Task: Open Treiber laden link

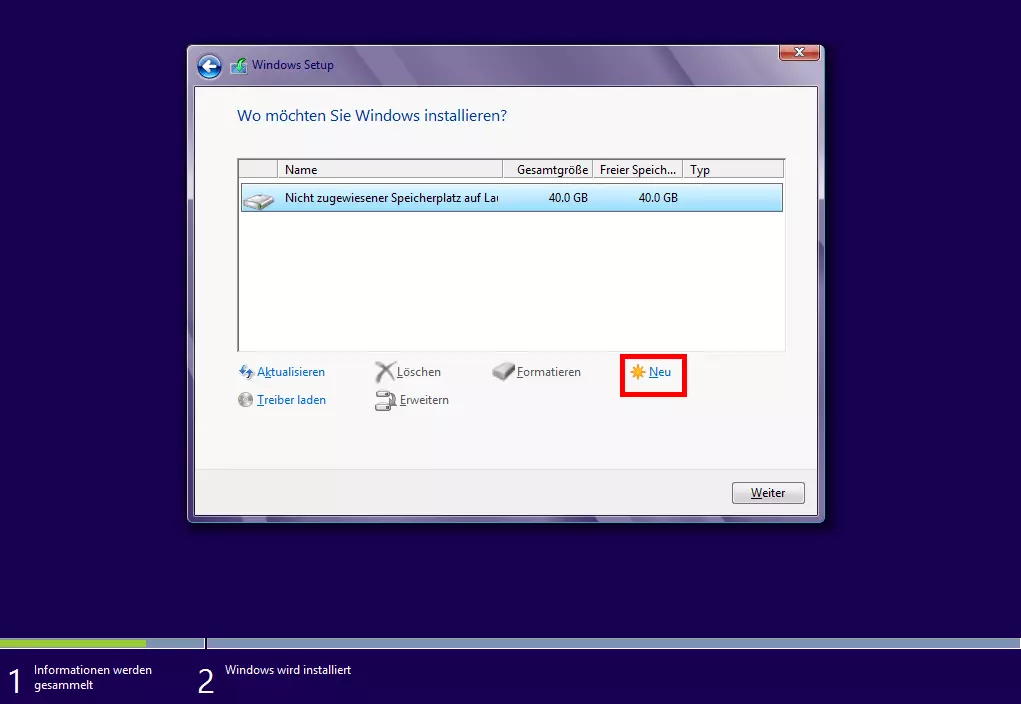Action: 291,400
